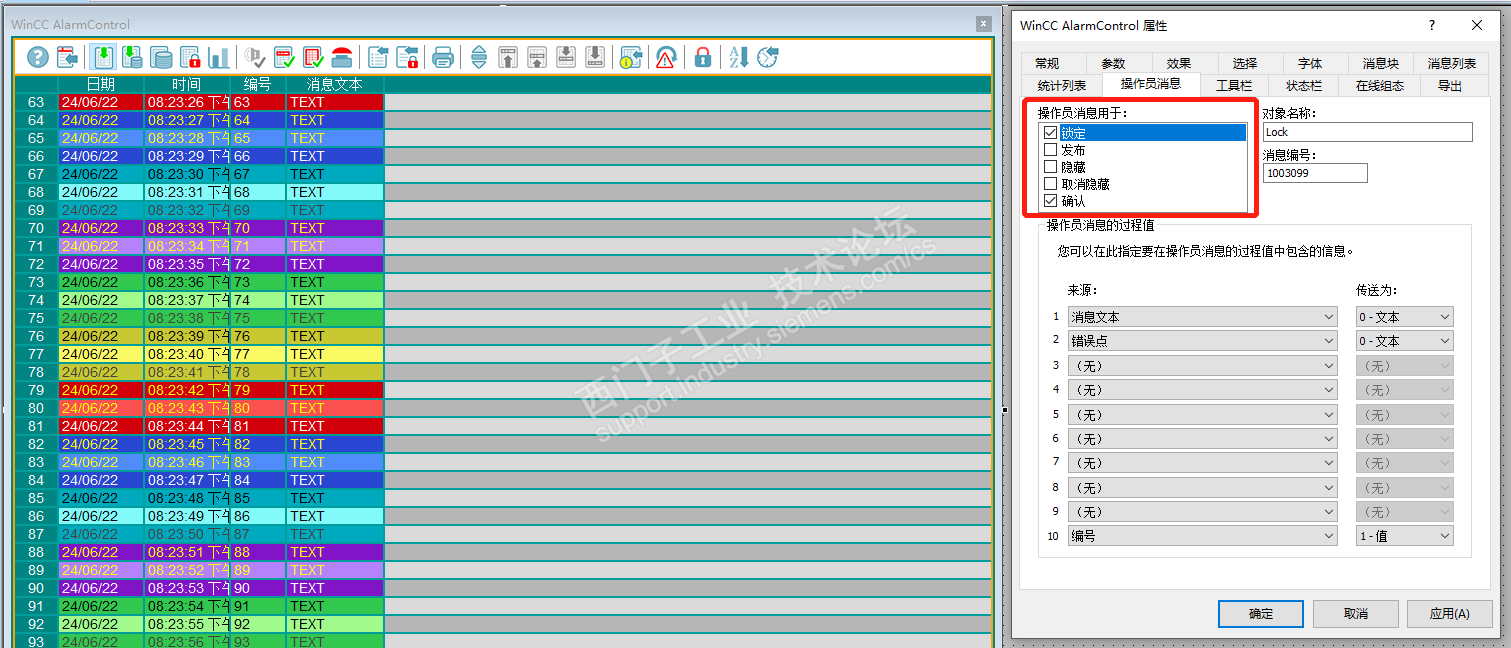Open row 1 传送为 dropdown
Image resolution: width=1511 pixels, height=648 pixels.
(x=1404, y=317)
